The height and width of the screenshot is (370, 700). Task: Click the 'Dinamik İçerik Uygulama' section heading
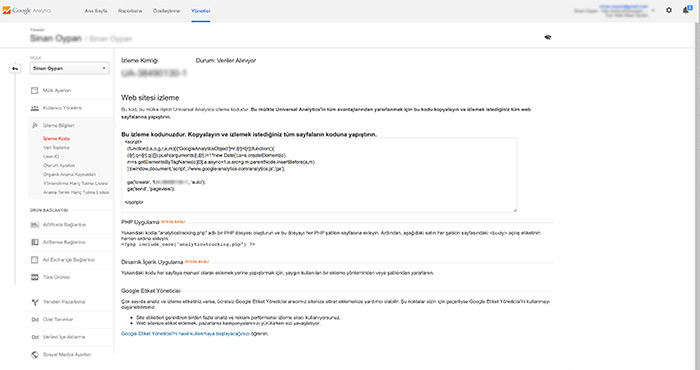coord(152,262)
